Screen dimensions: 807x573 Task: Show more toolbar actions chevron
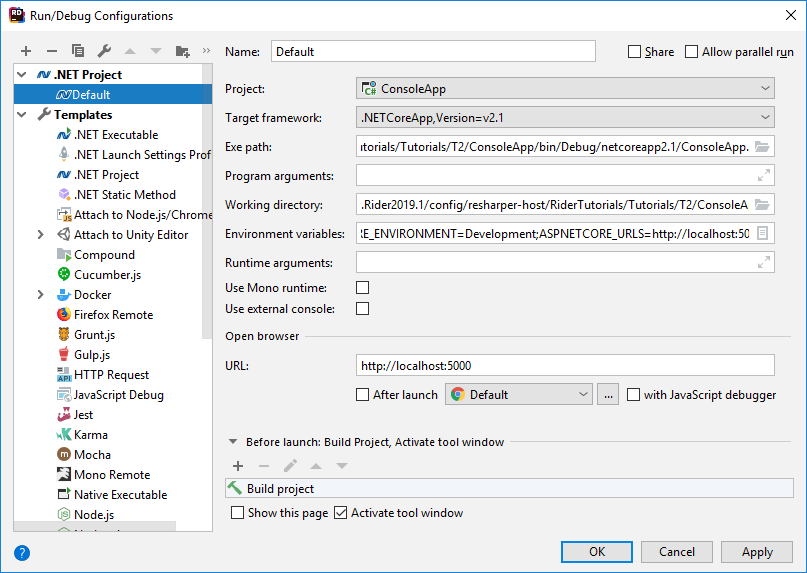[206, 50]
